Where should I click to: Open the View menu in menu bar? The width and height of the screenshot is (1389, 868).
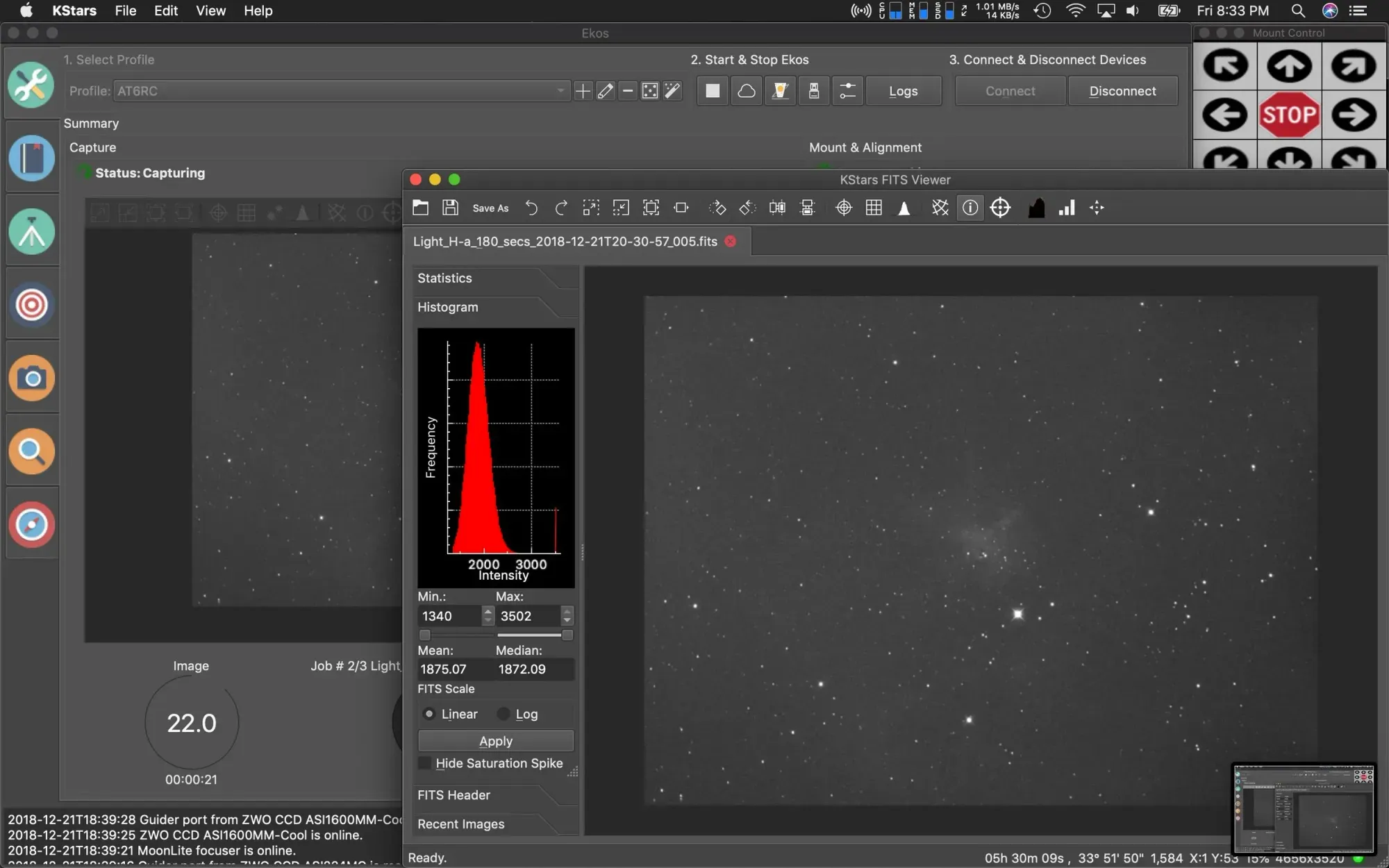pyautogui.click(x=210, y=10)
